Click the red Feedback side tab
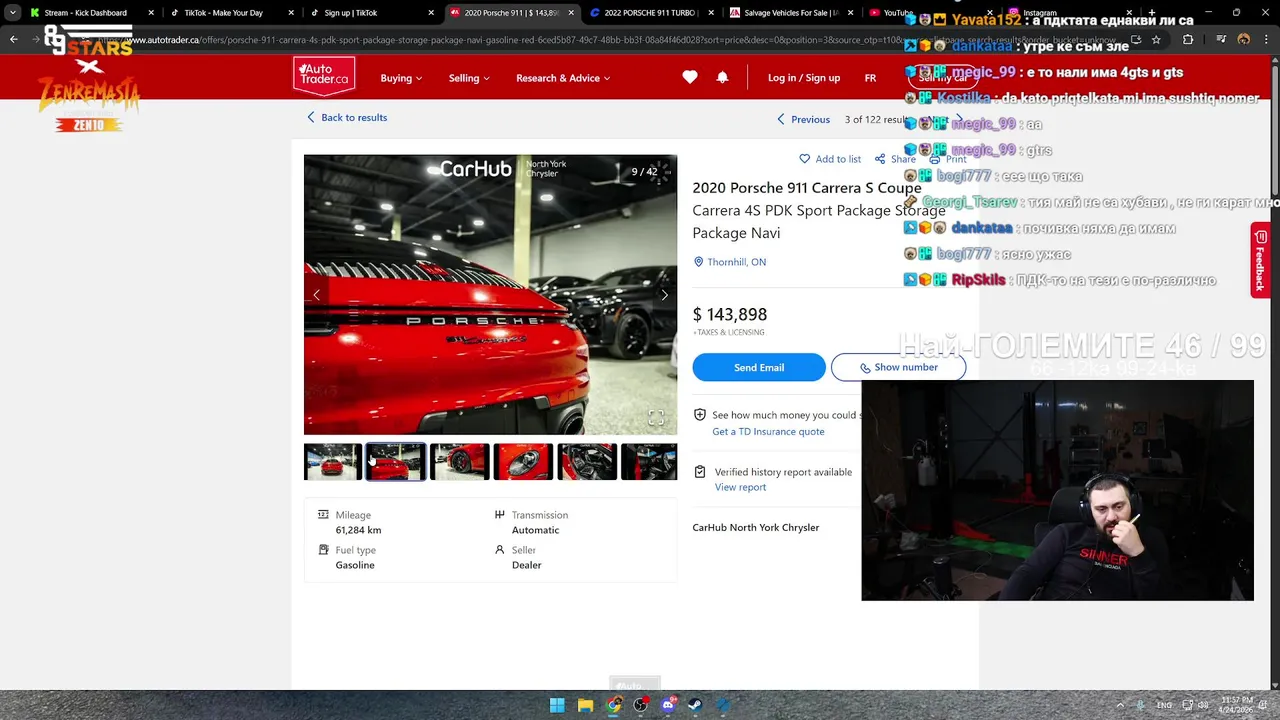This screenshot has width=1280, height=720. pyautogui.click(x=1260, y=260)
